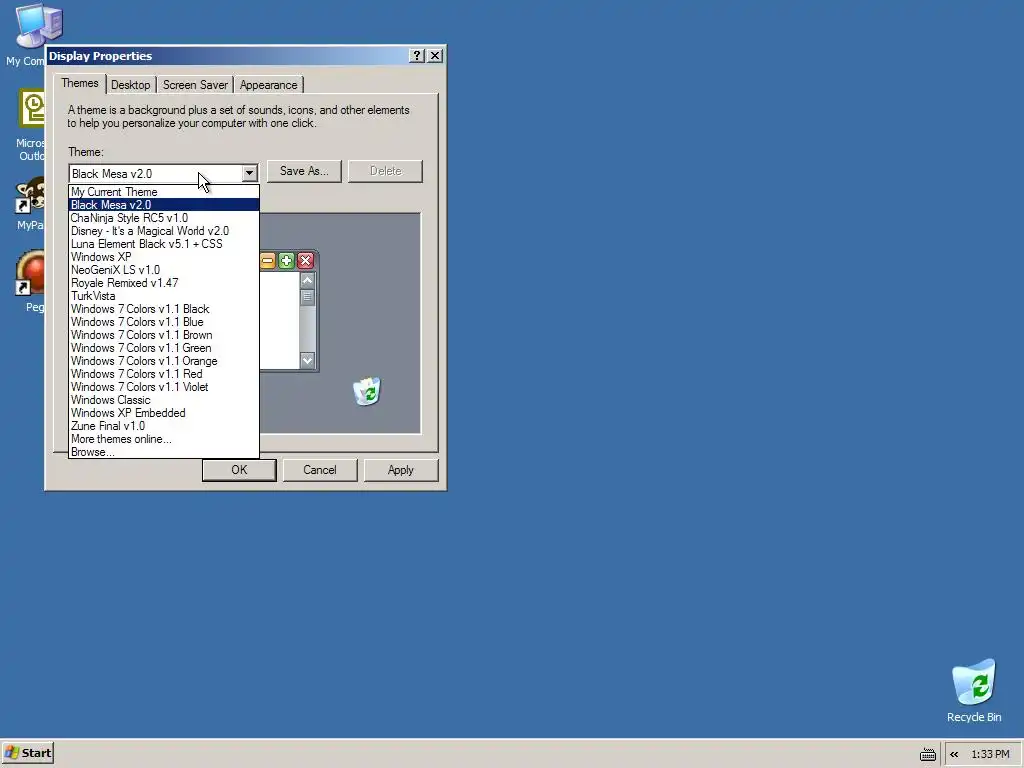This screenshot has height=768, width=1024.
Task: Click preview scrollbar down arrow
Action: point(307,360)
